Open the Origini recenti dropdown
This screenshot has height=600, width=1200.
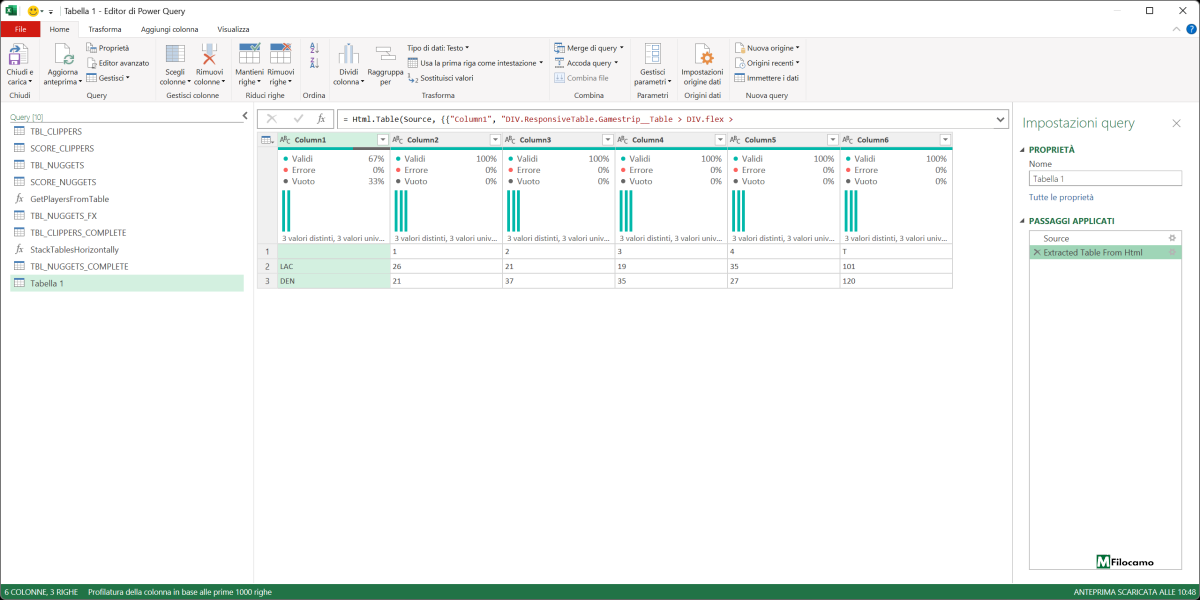767,62
